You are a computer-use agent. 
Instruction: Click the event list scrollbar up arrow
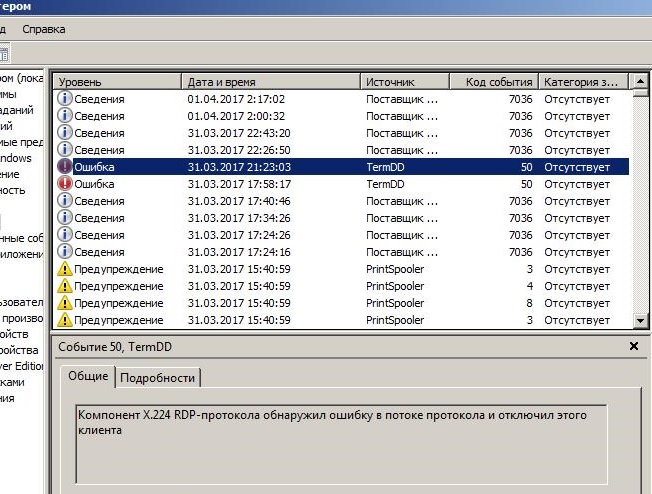pyautogui.click(x=641, y=82)
